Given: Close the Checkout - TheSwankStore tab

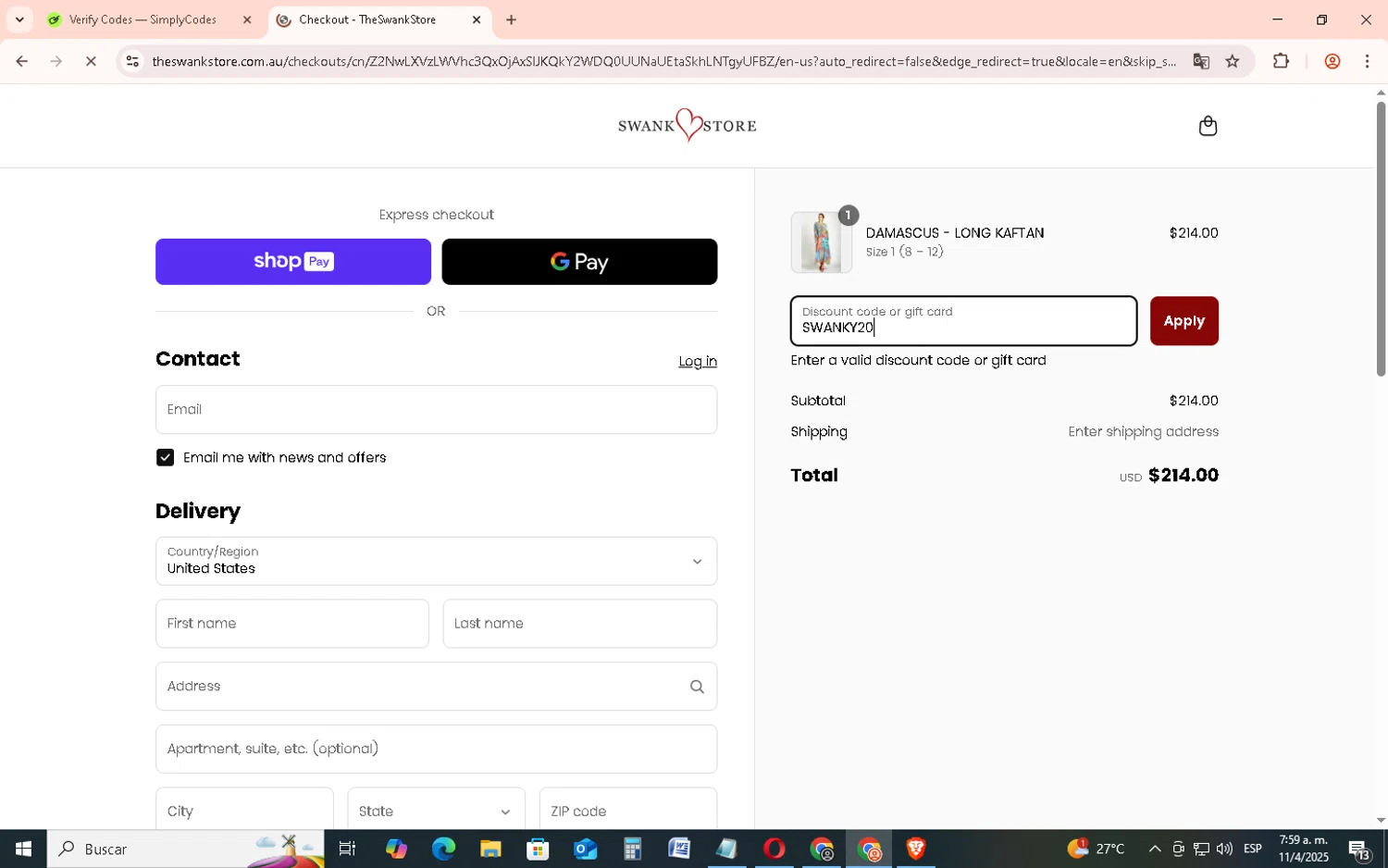Looking at the screenshot, I should (477, 19).
